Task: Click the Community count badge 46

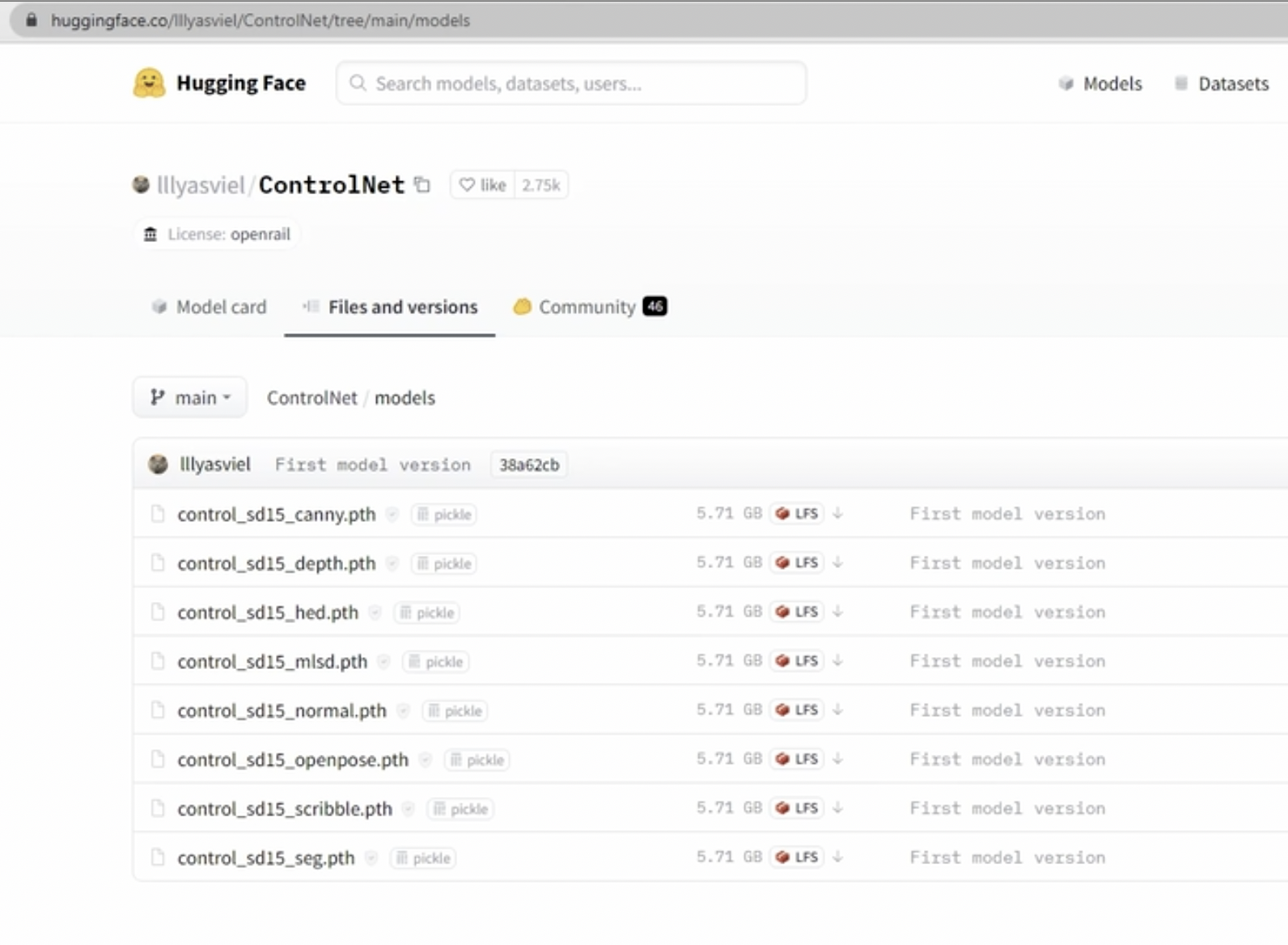Action: [x=655, y=307]
